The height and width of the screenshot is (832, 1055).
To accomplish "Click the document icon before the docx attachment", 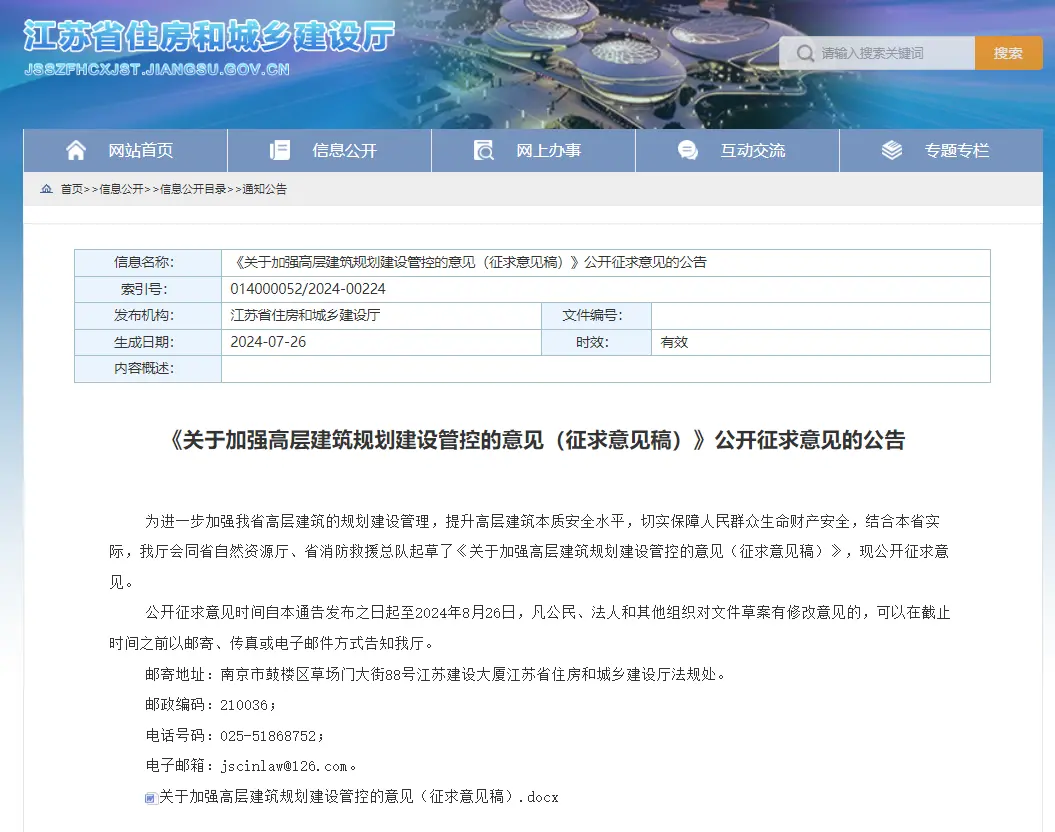I will coord(149,798).
